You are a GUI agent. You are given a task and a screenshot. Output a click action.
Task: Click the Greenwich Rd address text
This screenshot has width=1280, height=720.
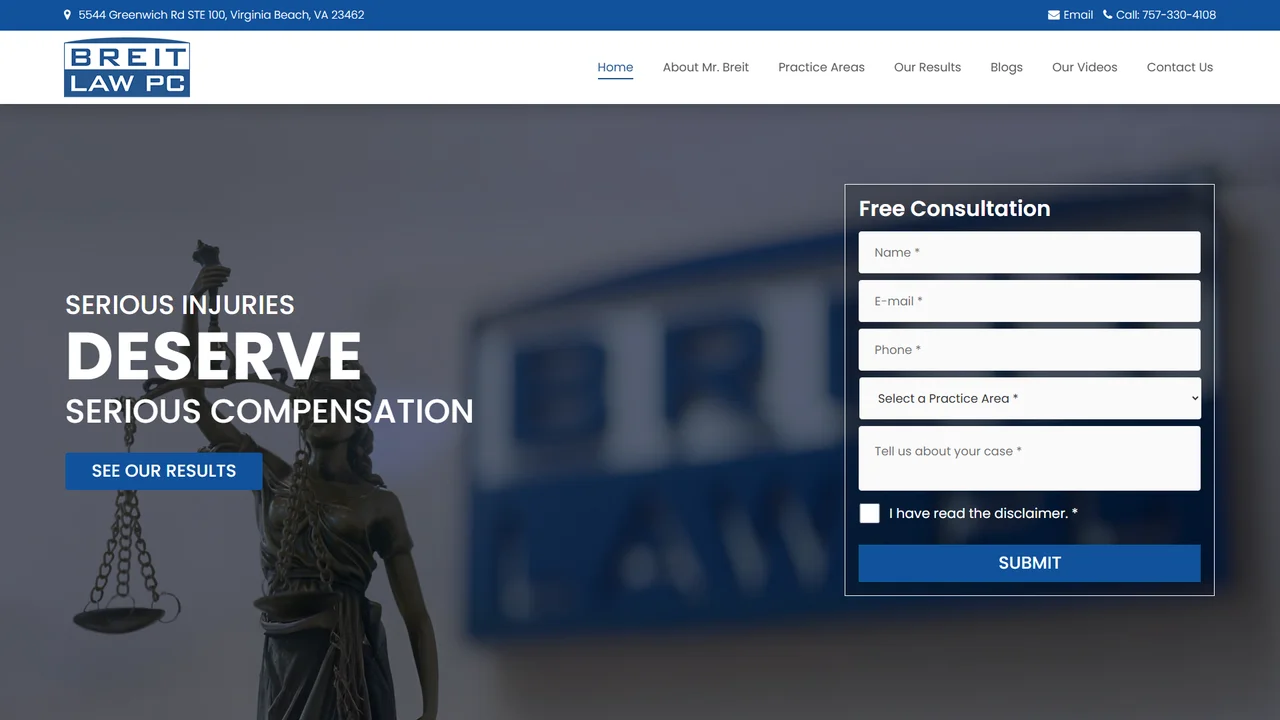221,15
